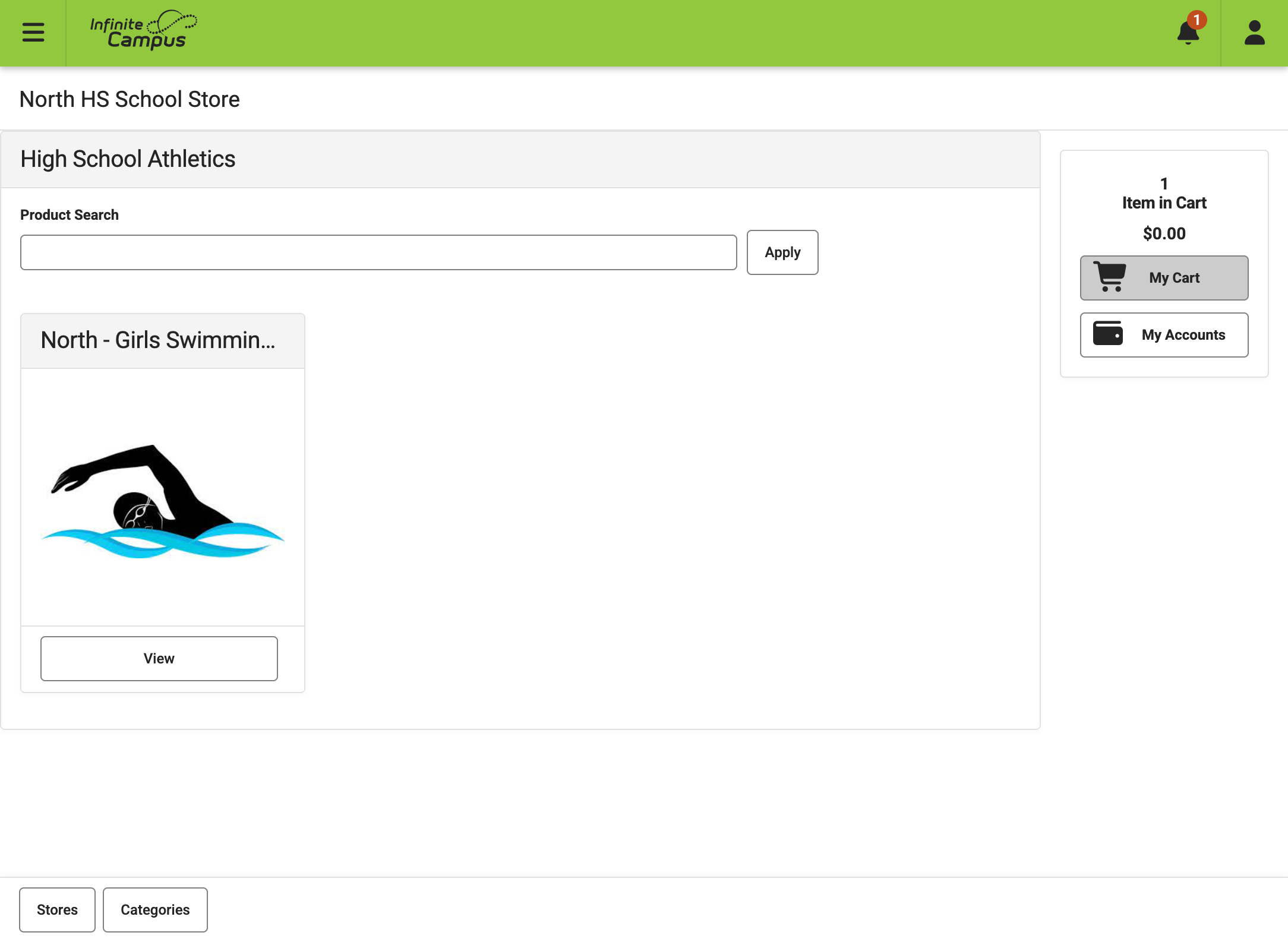
Task: Go to Stores
Action: pos(57,910)
